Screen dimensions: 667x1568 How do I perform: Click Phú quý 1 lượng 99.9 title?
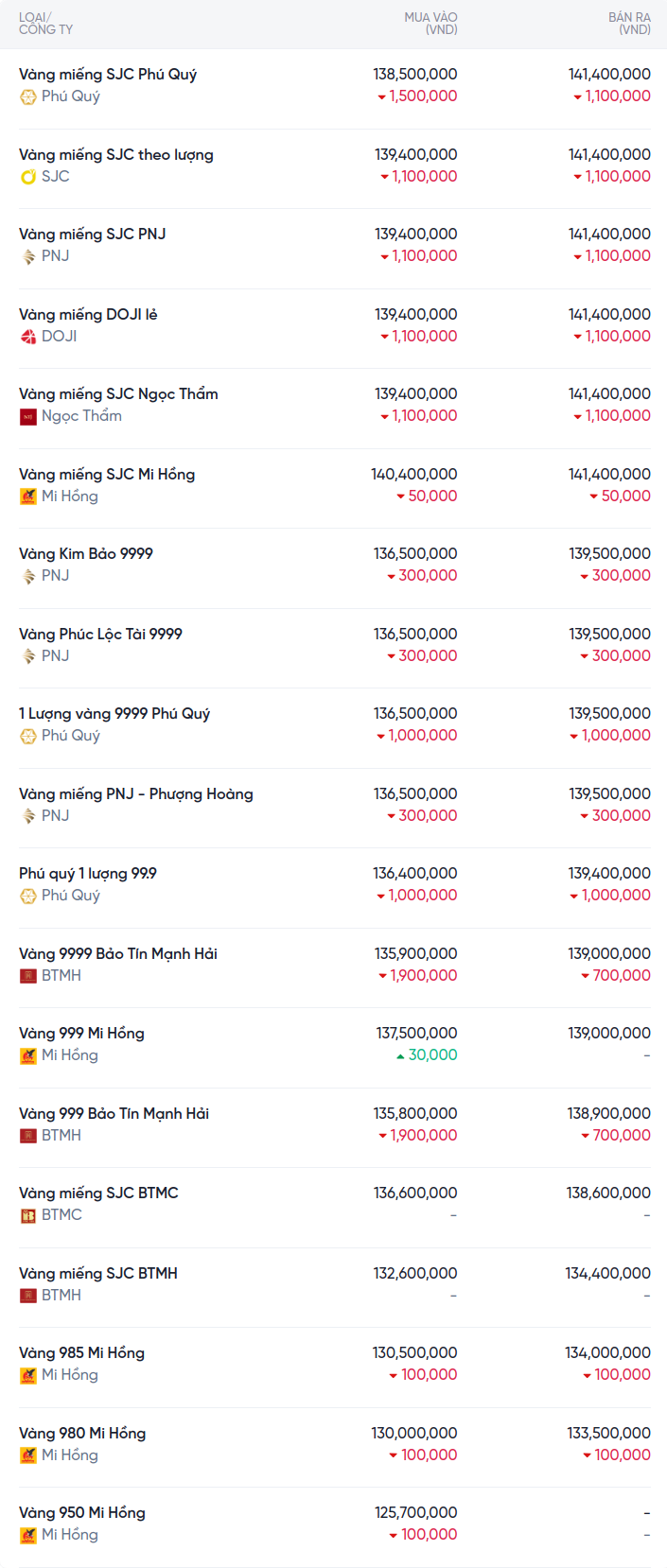click(88, 873)
